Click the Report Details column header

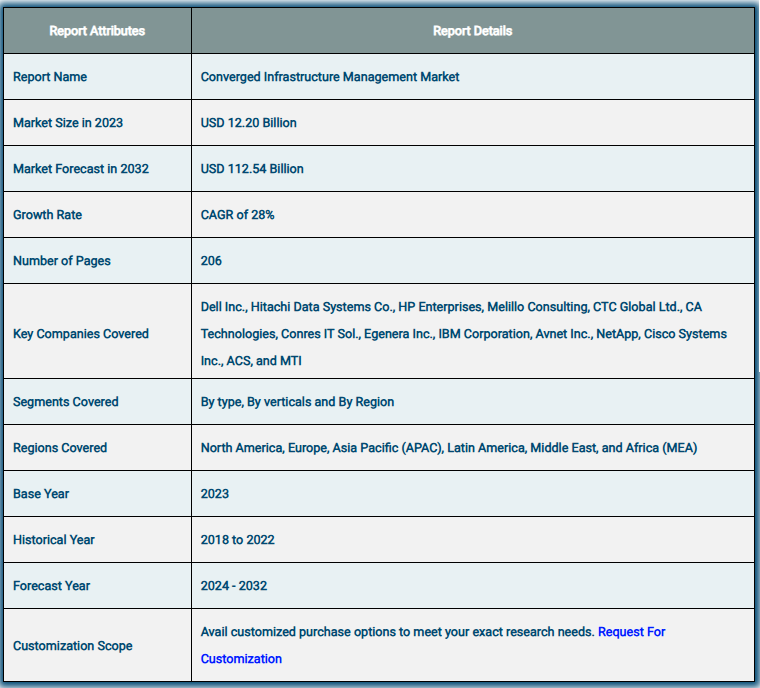click(473, 31)
